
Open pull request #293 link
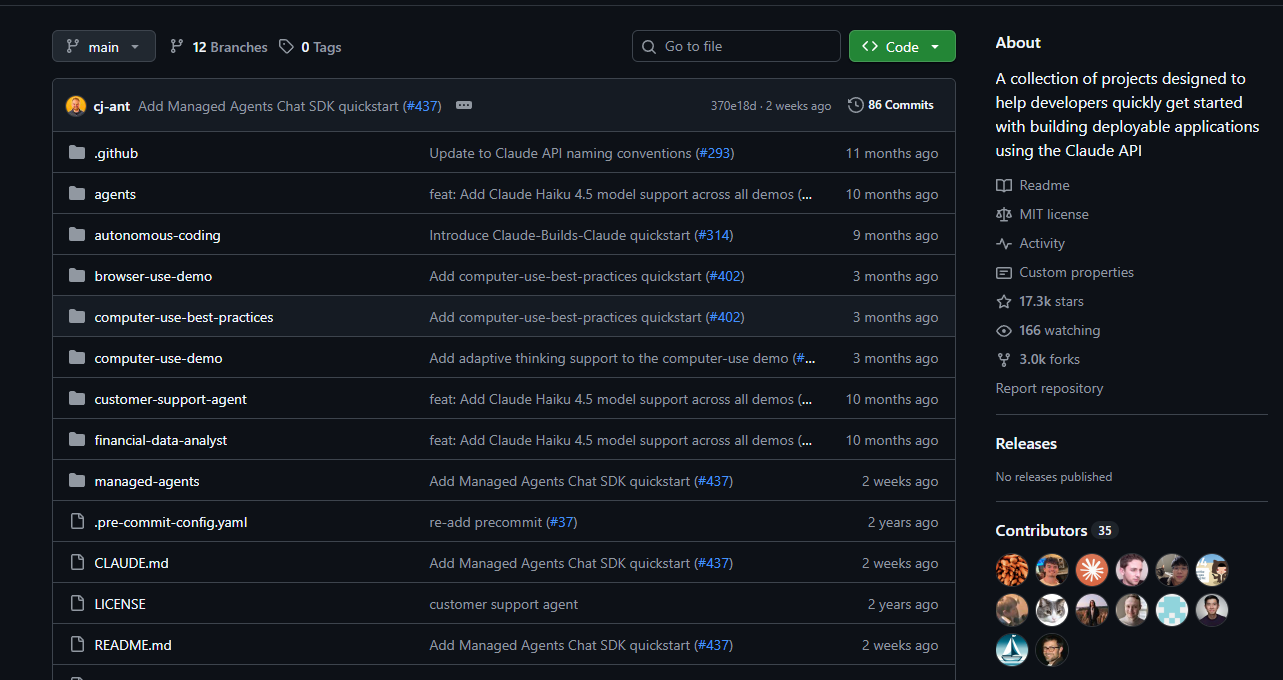click(714, 153)
